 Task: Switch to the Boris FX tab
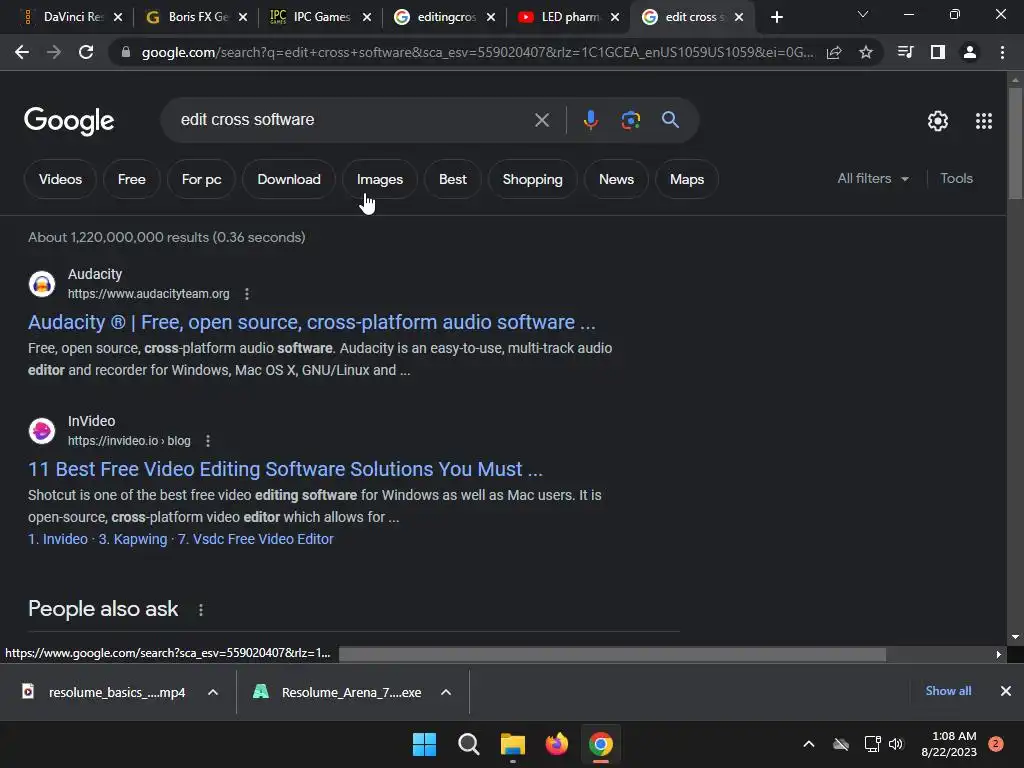click(x=194, y=17)
